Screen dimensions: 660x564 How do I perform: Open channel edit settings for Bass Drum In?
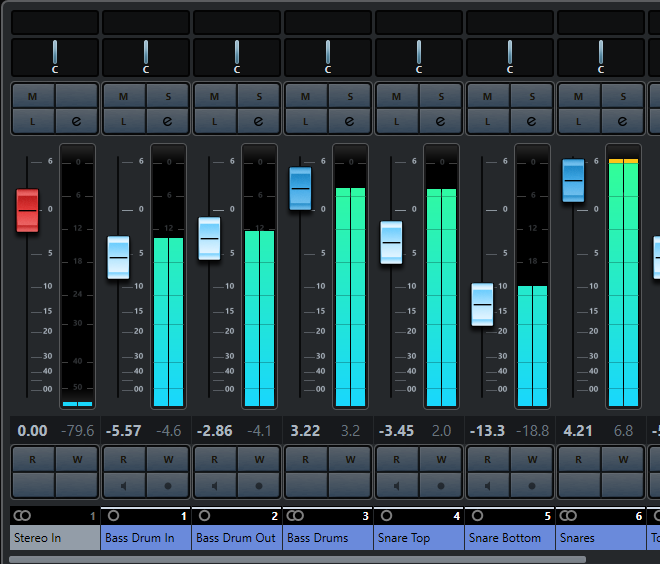(x=168, y=122)
